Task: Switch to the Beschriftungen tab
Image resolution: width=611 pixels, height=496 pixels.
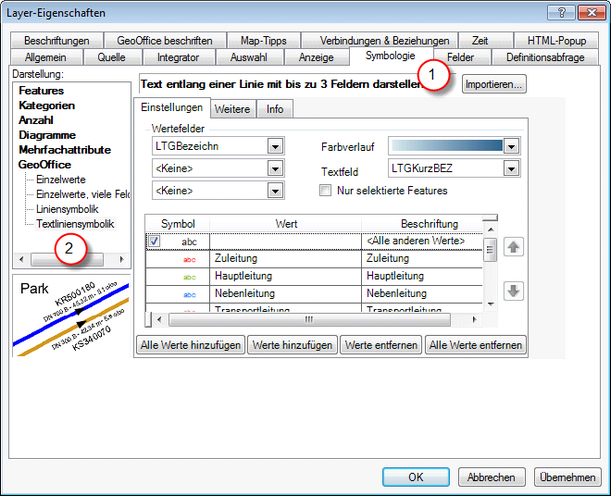Action: point(57,41)
